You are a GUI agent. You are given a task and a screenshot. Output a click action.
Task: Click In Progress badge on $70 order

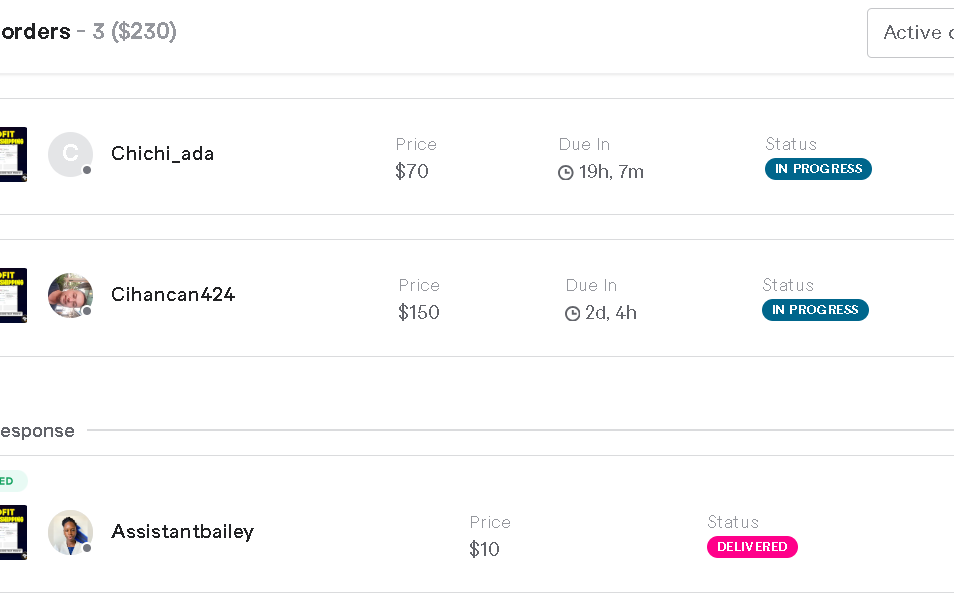[x=818, y=169]
